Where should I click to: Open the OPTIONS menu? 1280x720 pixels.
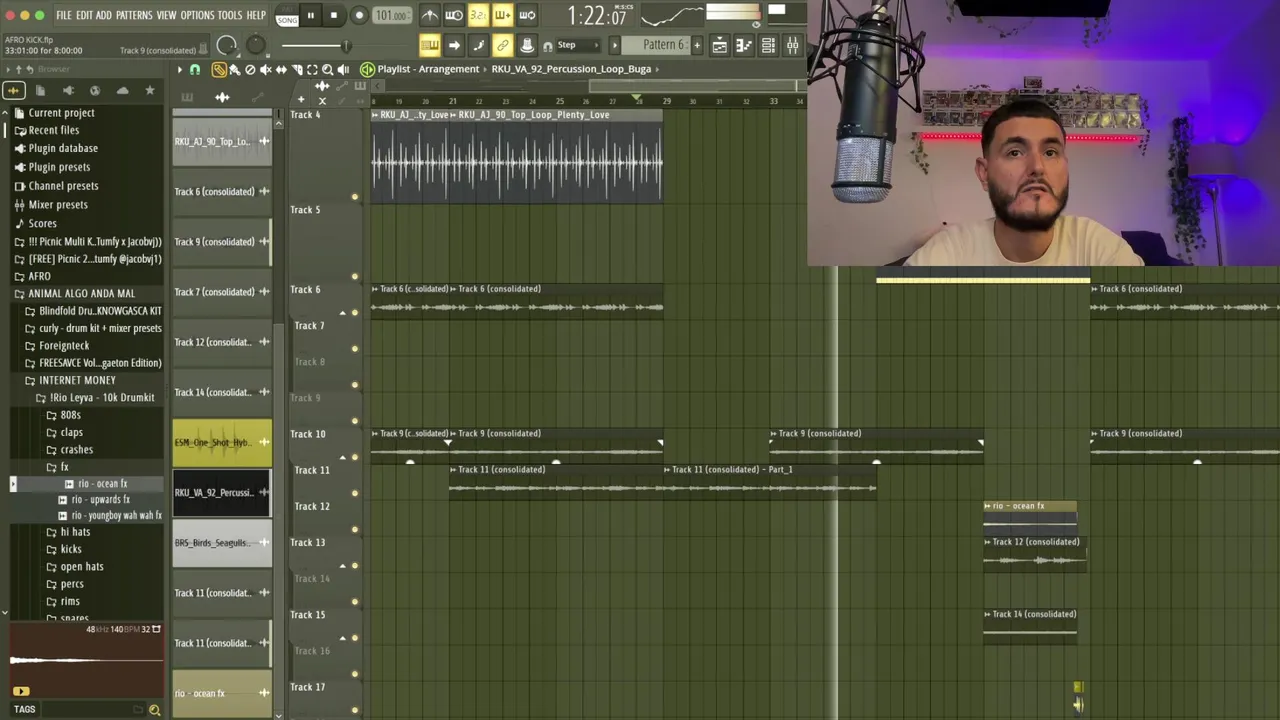click(197, 15)
